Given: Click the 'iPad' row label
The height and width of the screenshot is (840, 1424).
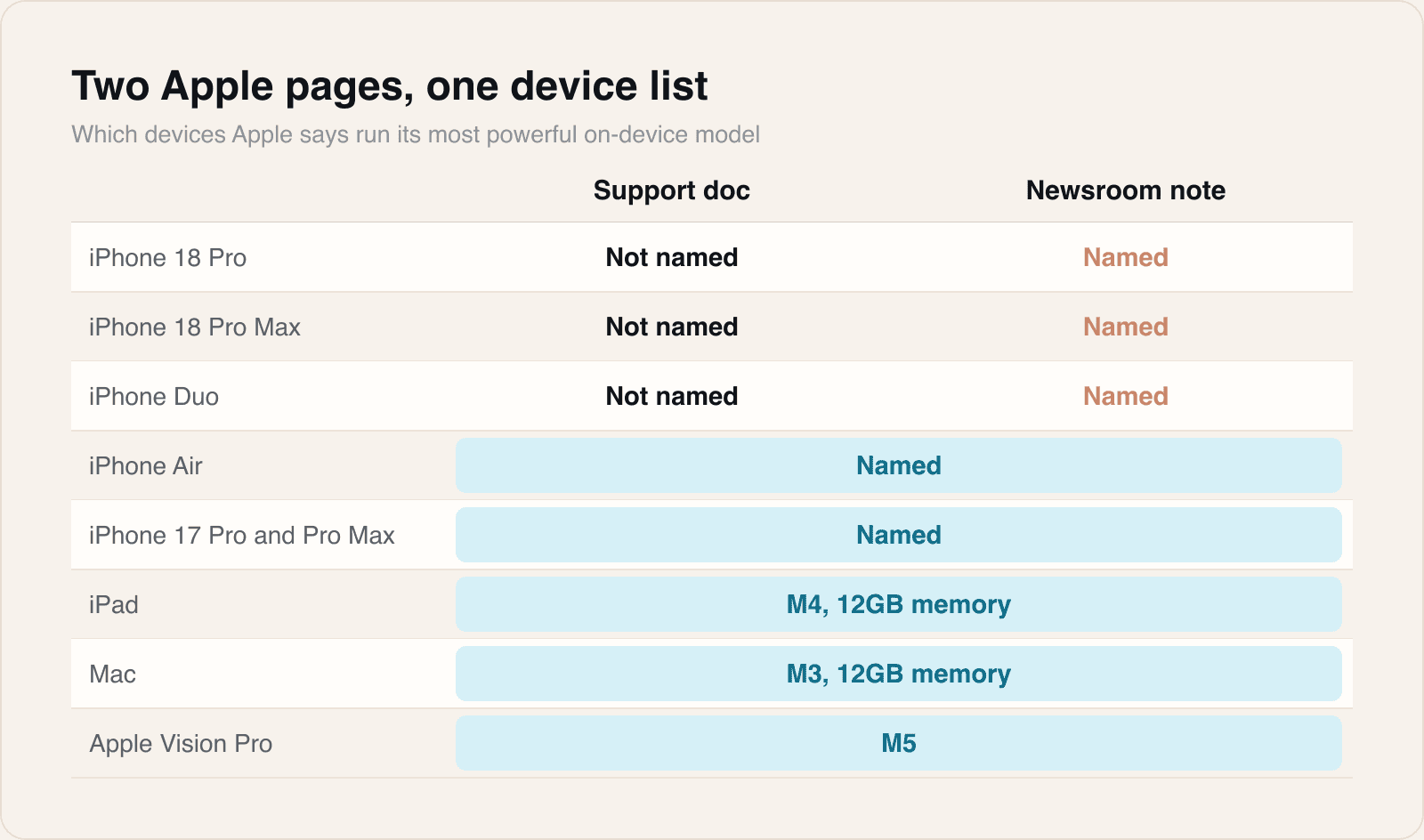Looking at the screenshot, I should (114, 605).
